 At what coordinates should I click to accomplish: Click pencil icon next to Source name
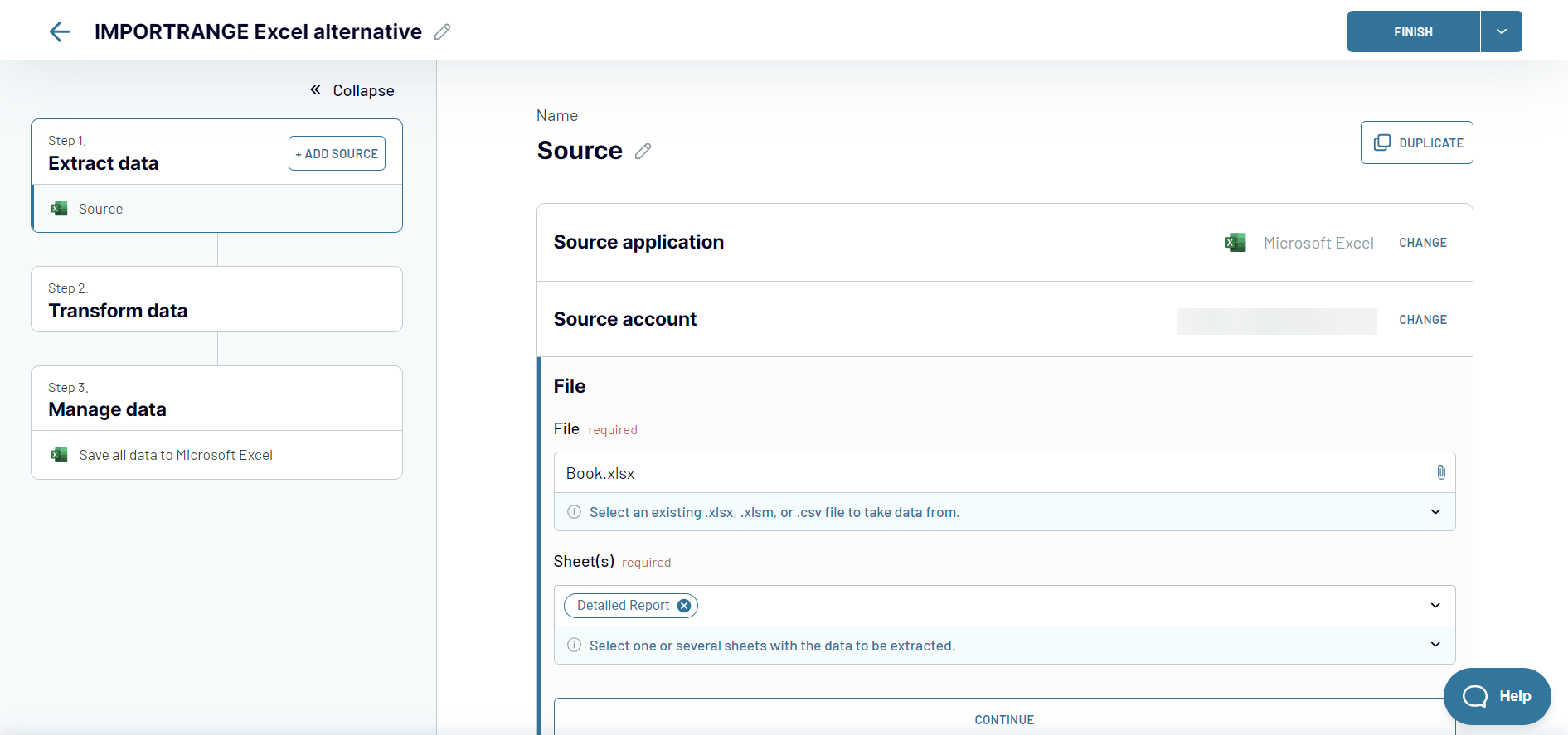click(x=643, y=151)
